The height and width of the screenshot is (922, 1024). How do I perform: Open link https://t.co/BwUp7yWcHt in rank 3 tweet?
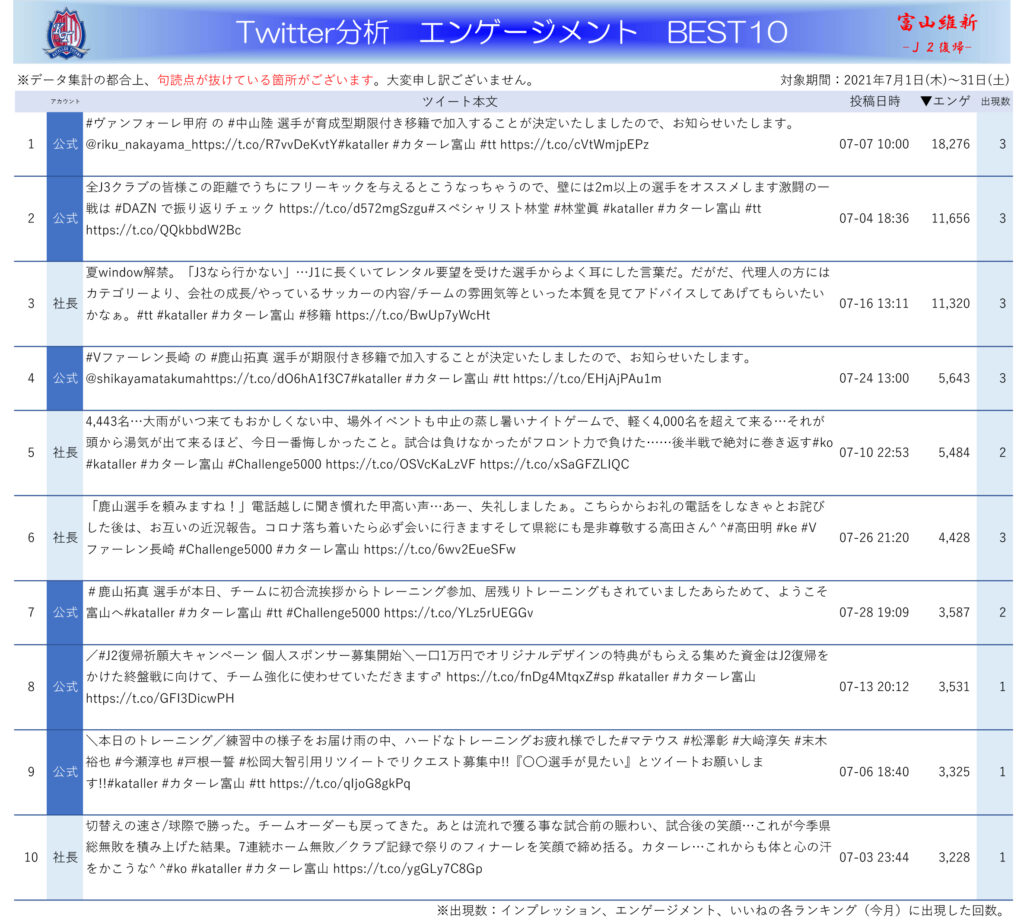[413, 315]
